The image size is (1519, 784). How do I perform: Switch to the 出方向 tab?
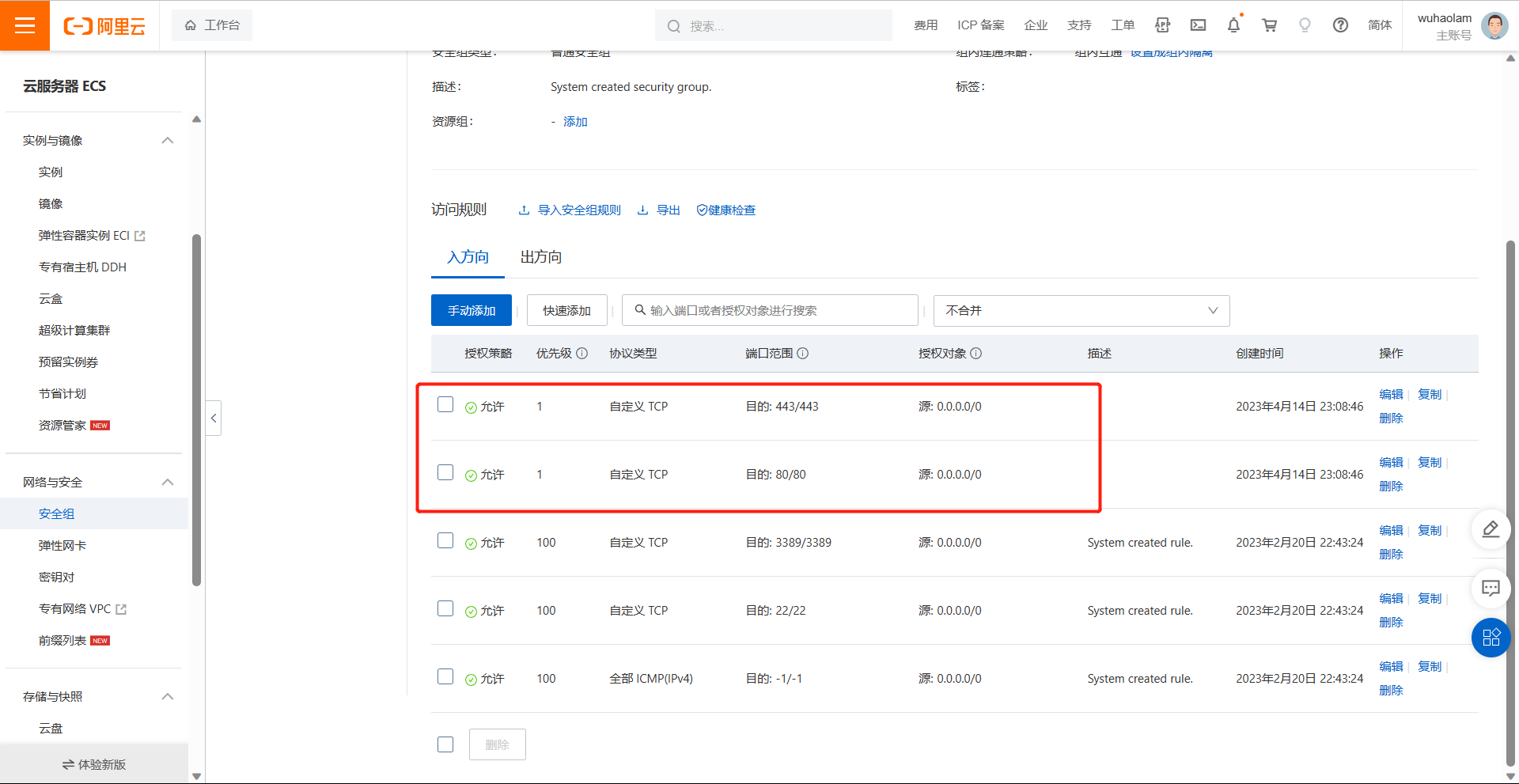point(541,257)
